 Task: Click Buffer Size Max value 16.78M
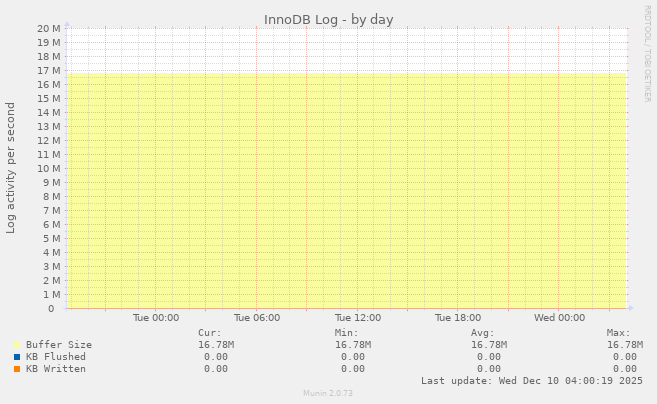click(625, 345)
